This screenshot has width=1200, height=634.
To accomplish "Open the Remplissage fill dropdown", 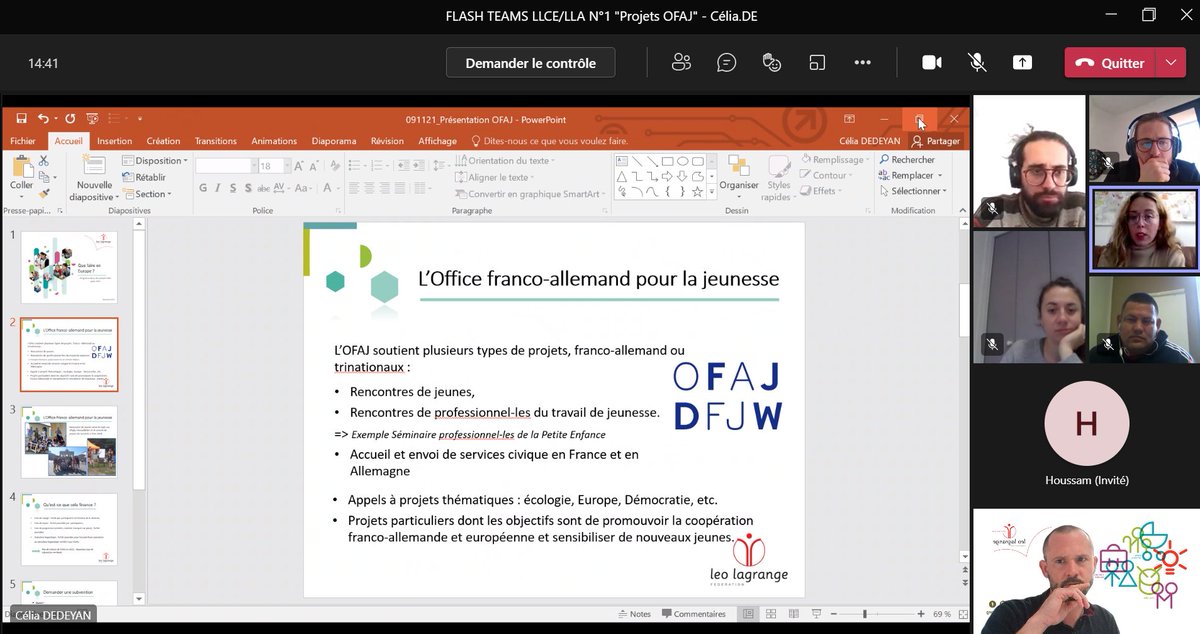I will pos(834,160).
